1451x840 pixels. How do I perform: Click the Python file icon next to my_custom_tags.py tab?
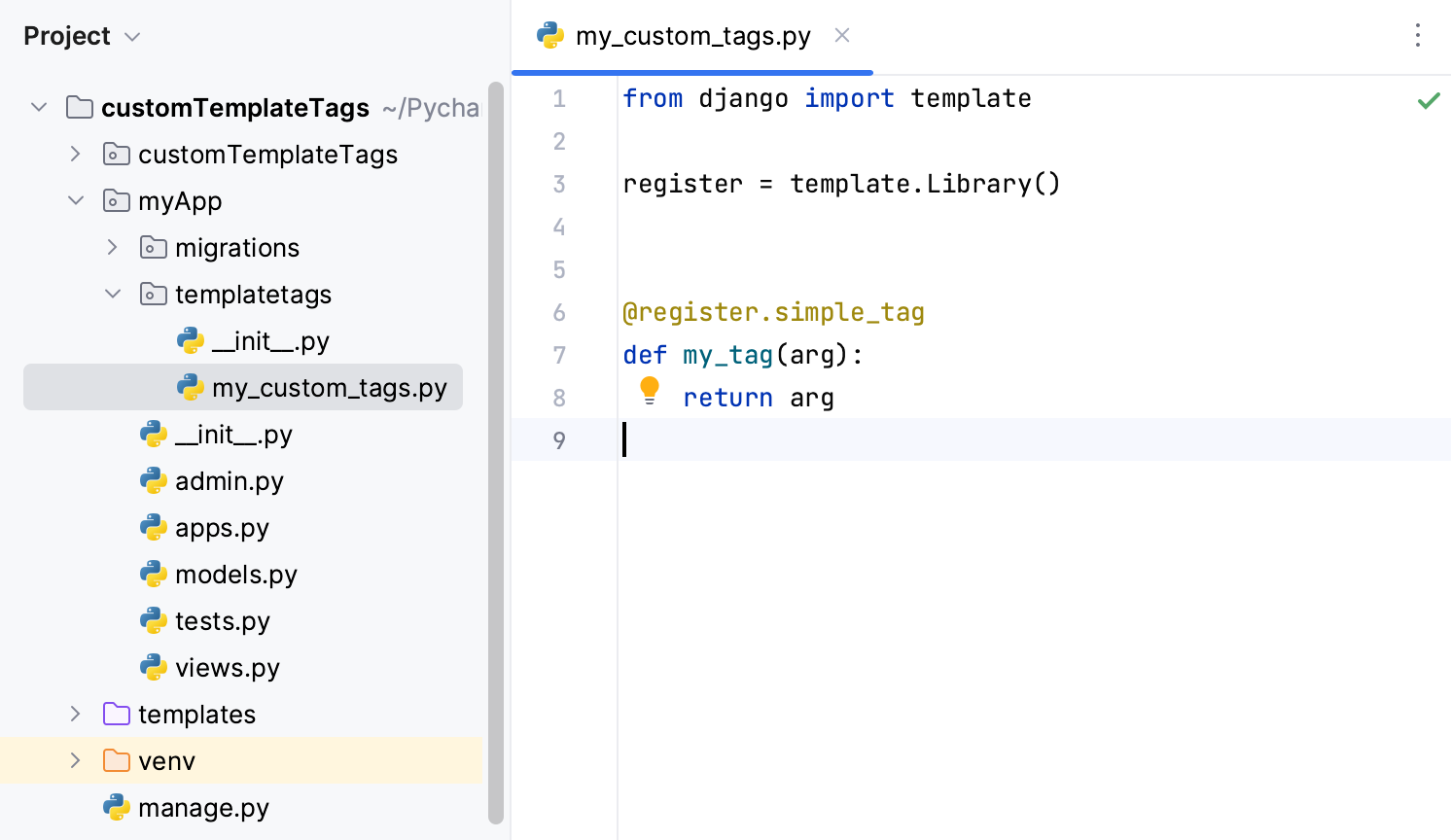[x=550, y=35]
